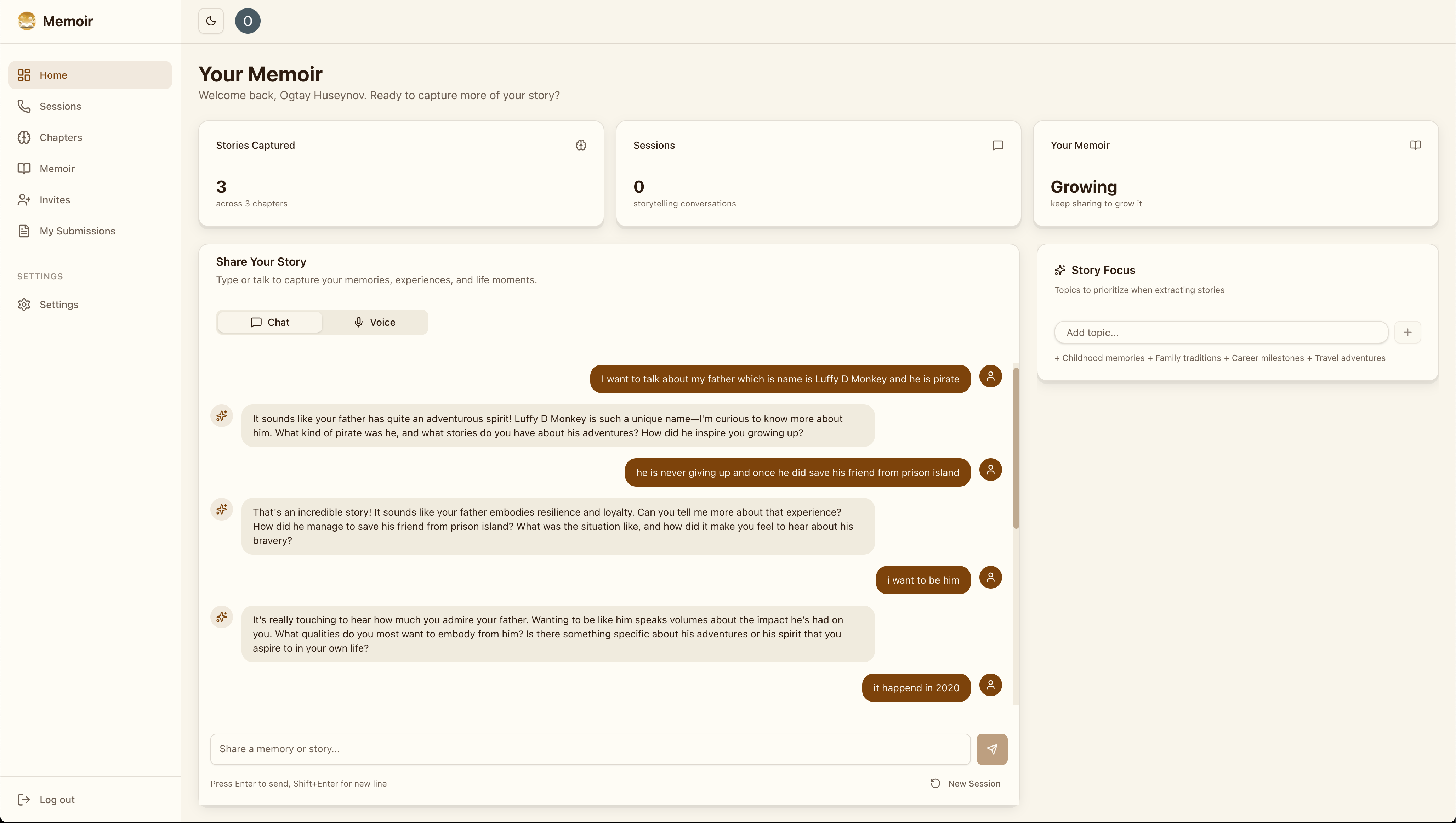This screenshot has height=823, width=1456.
Task: Click brain icon on Stories Captured card
Action: tap(580, 145)
